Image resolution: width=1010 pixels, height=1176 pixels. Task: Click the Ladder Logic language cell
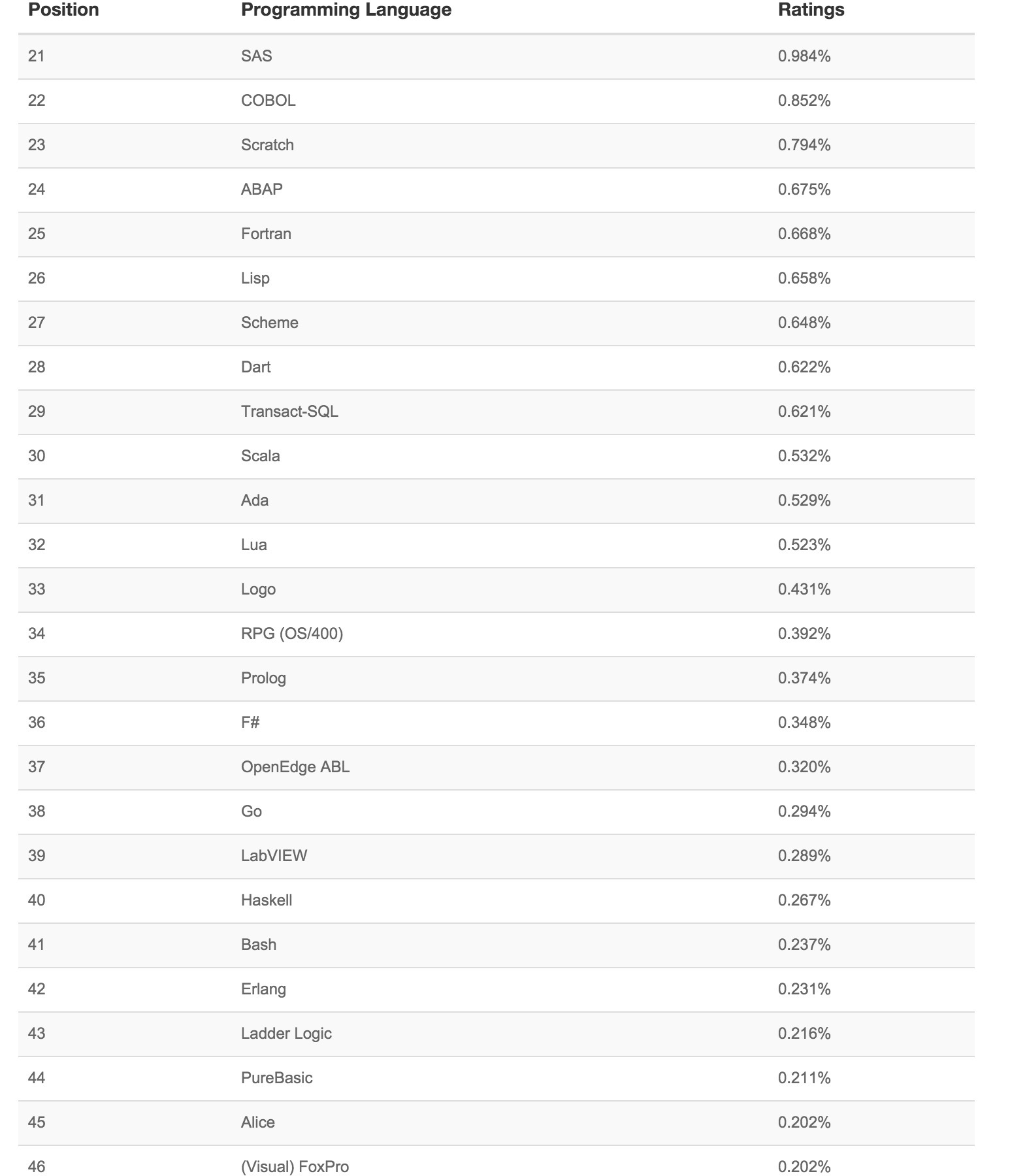(286, 1034)
